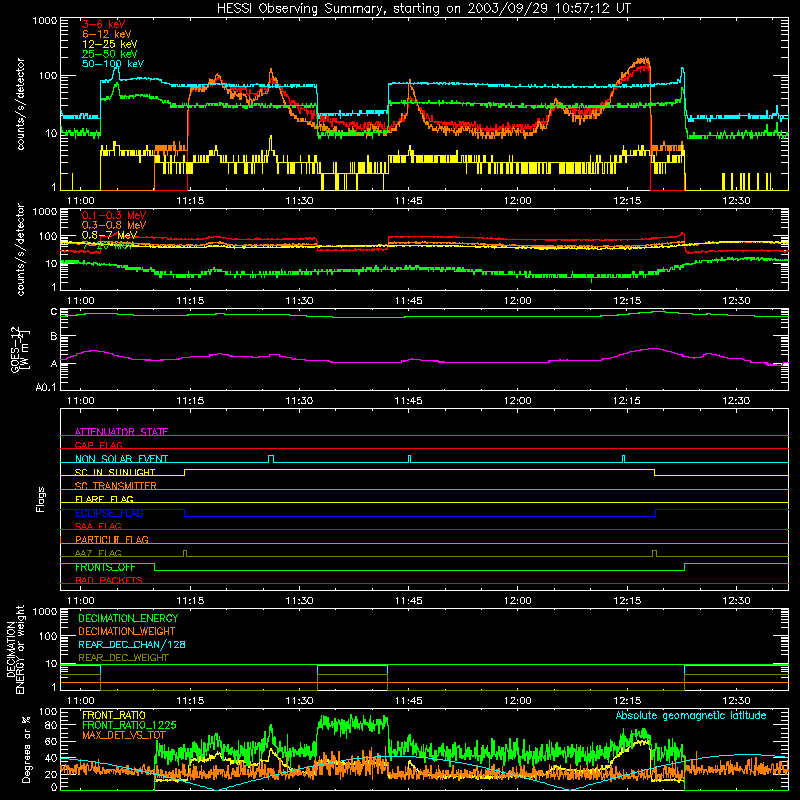Click the B tick label on the GOES plot
The image size is (800, 800).
coord(54,337)
